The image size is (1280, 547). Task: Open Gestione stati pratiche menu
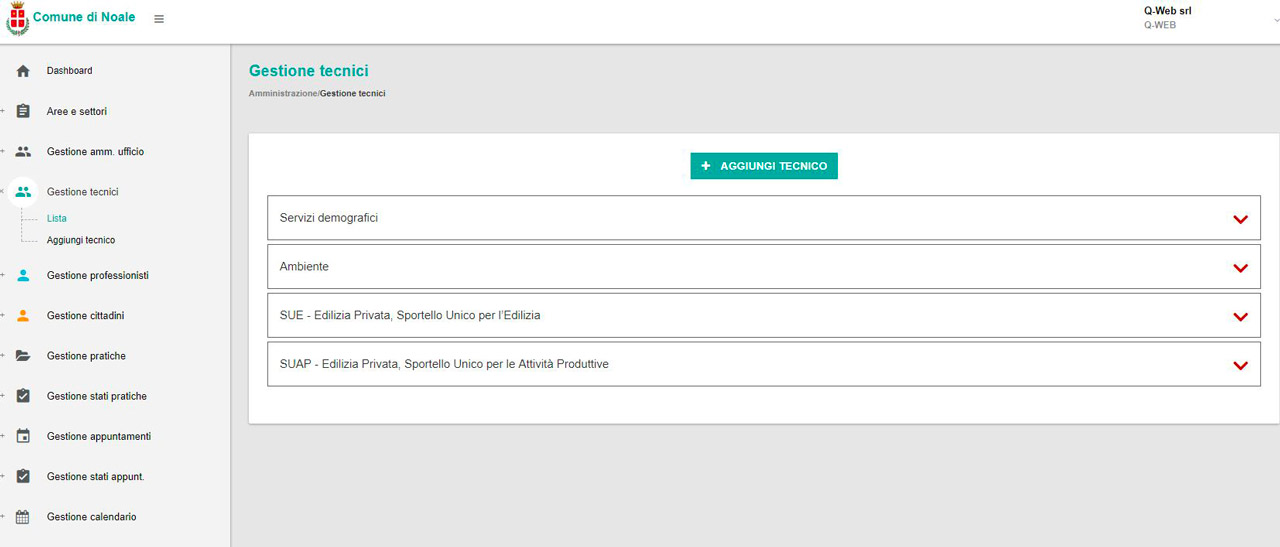[96, 396]
